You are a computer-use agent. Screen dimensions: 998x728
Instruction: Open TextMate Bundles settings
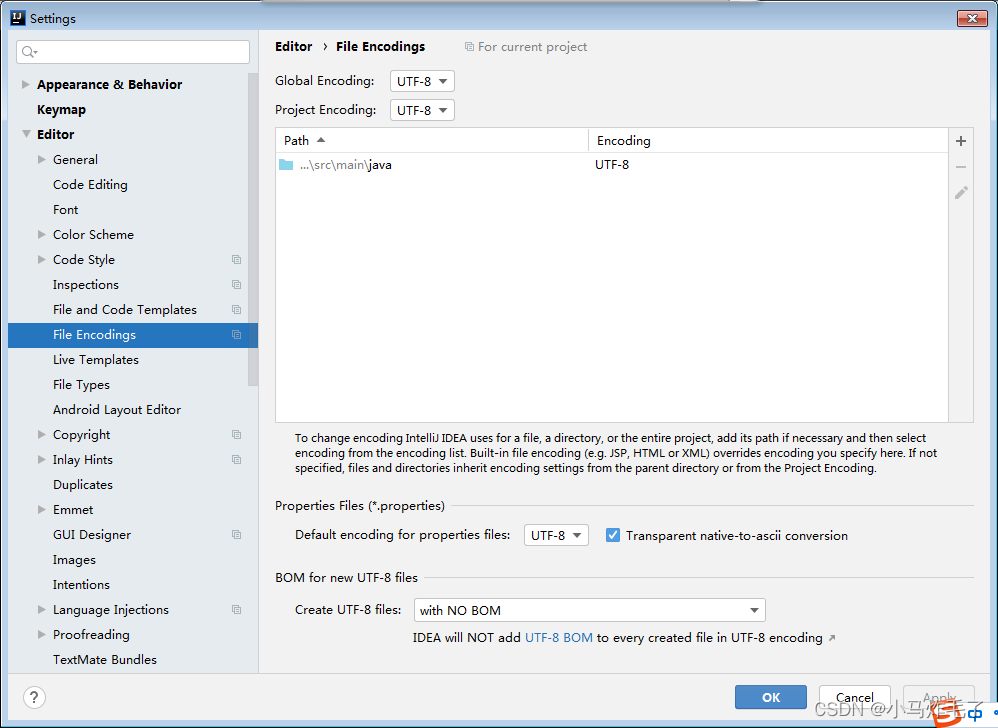point(105,660)
